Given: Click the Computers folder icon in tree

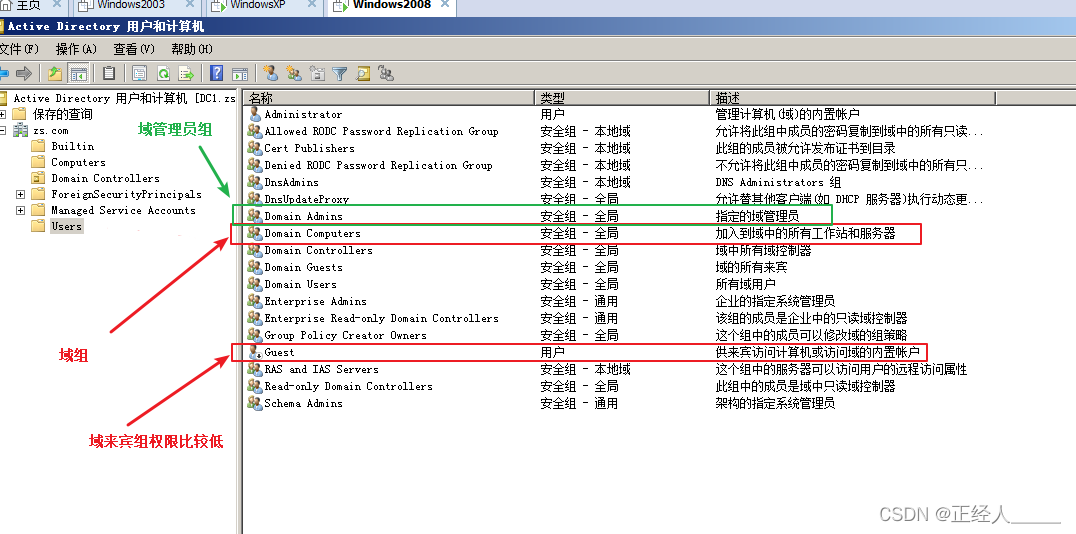Looking at the screenshot, I should (38, 163).
